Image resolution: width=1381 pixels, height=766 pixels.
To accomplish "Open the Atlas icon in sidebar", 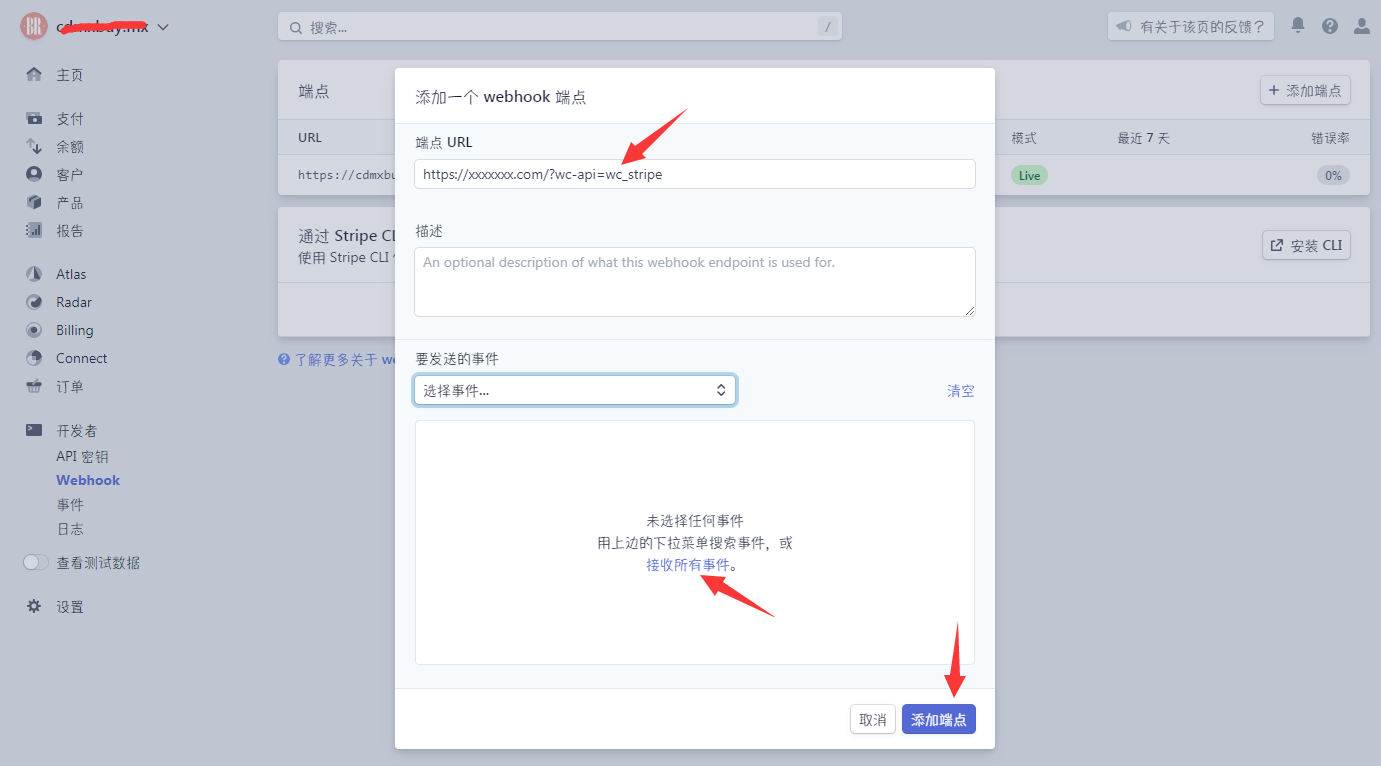I will (34, 274).
